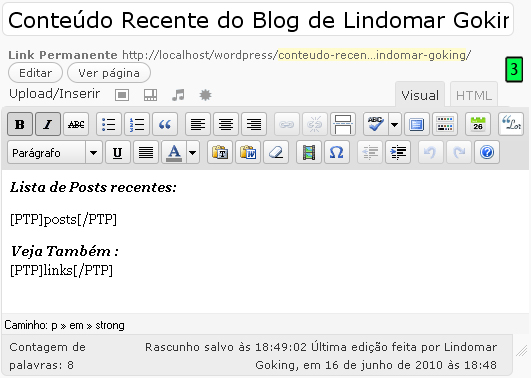
Task: Select 'p' in the Caminho path
Action: click(x=54, y=326)
